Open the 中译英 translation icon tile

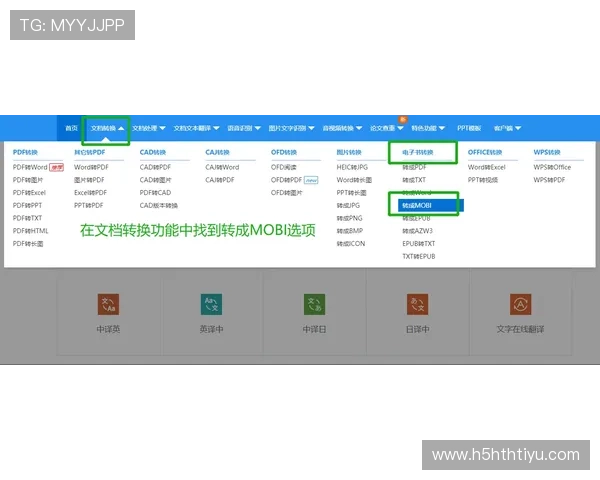click(108, 304)
